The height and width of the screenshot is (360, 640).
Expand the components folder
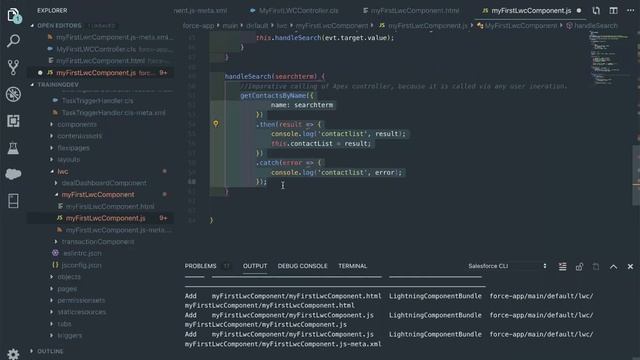77,124
